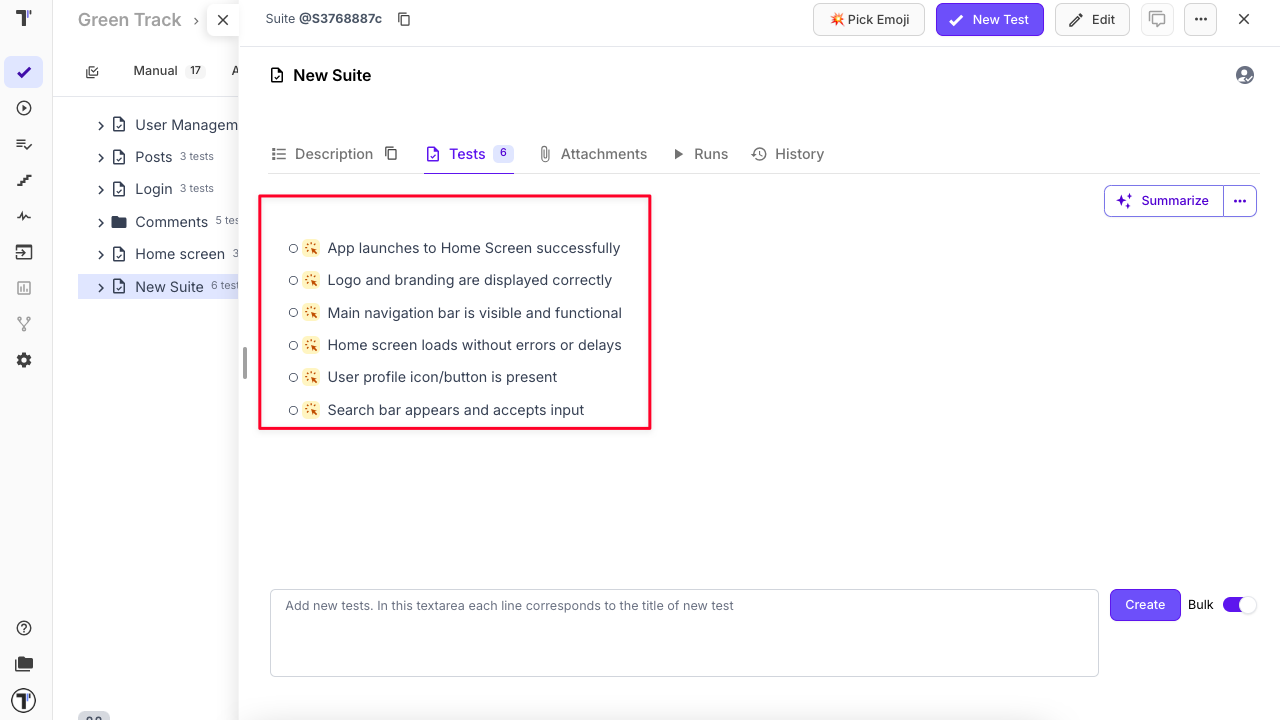
Task: Expand the Comments folder in the tree
Action: (101, 222)
